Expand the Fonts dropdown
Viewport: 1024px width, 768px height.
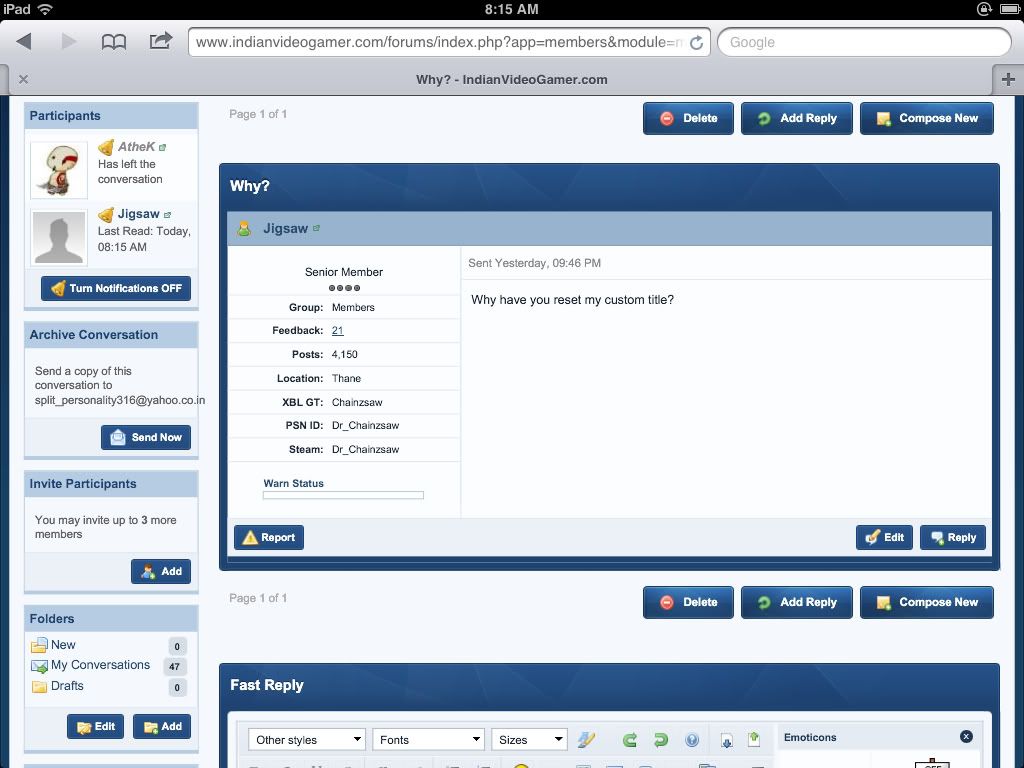tap(428, 740)
